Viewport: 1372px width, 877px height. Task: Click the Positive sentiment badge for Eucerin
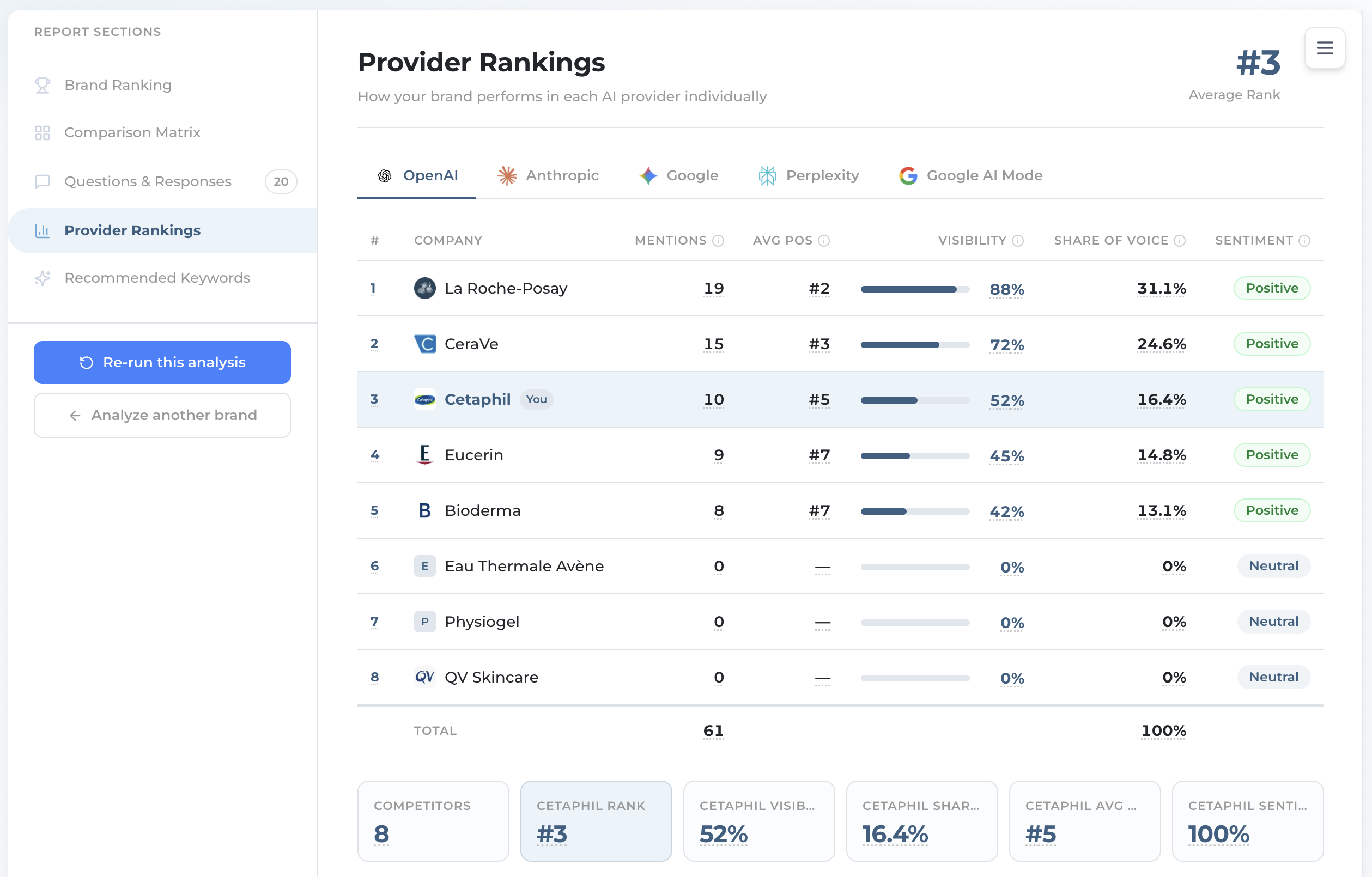(x=1272, y=455)
